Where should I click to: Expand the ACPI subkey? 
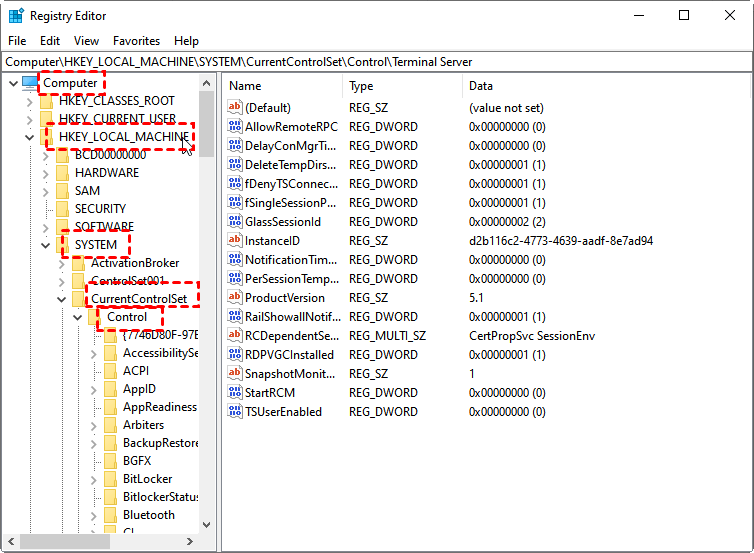(94, 371)
